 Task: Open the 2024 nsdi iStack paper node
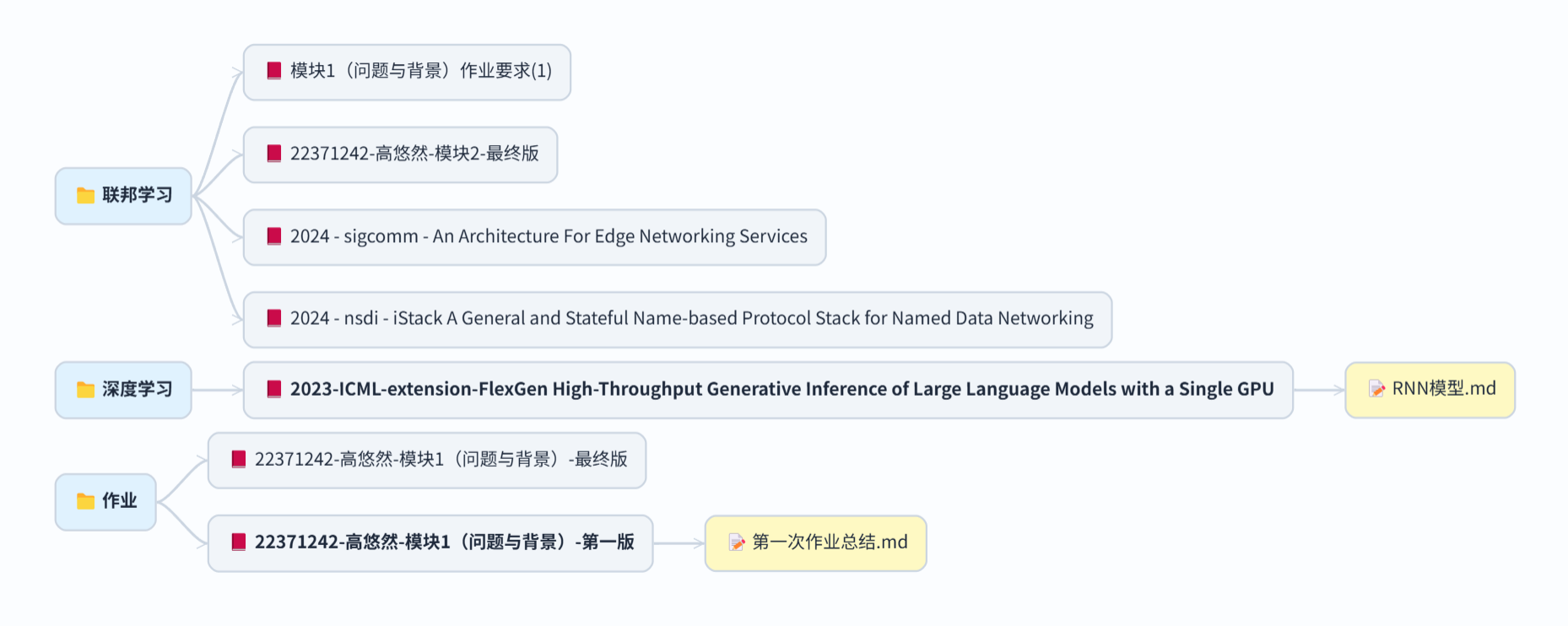[691, 318]
